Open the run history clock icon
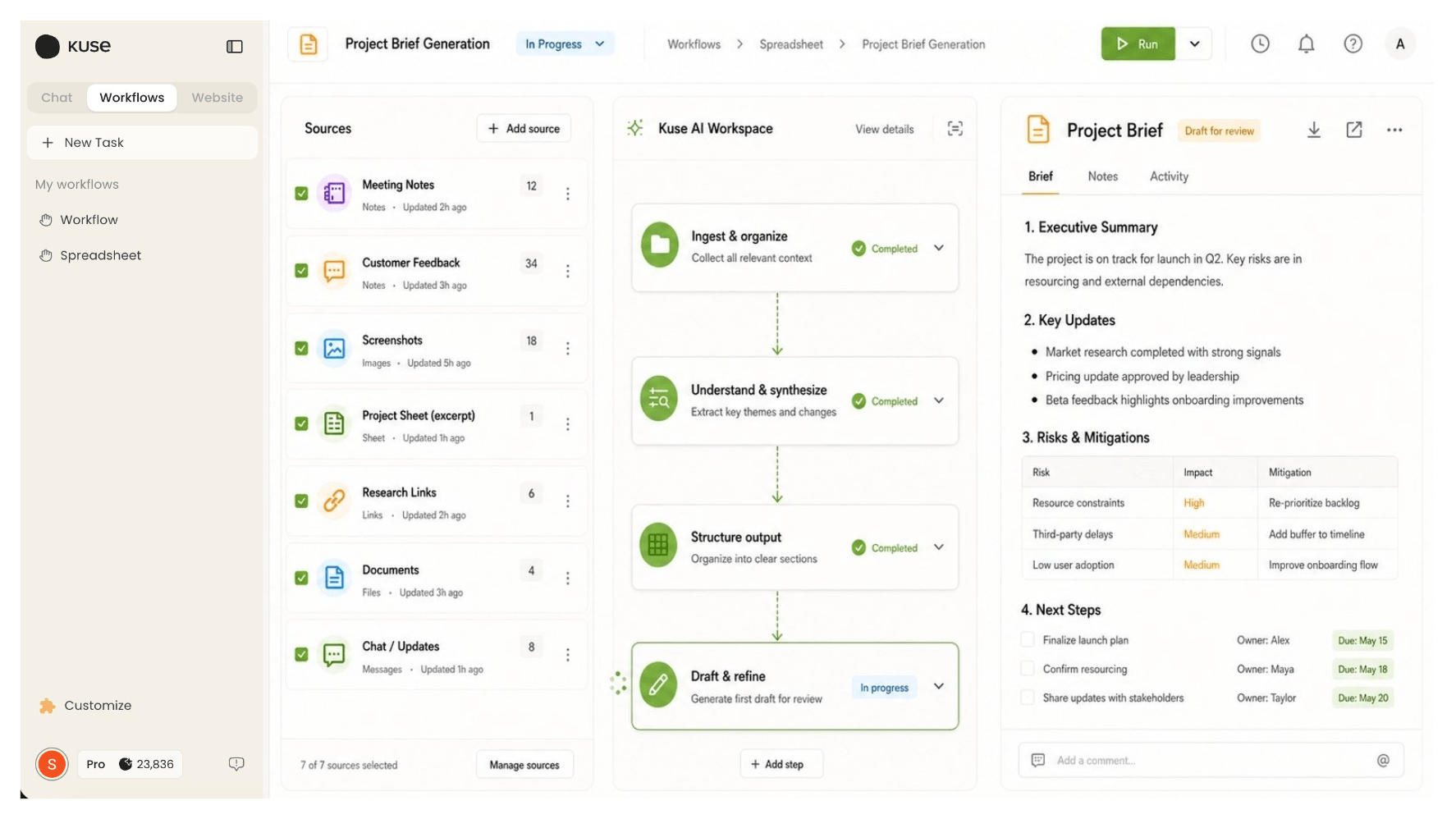Viewport: 1456px width, 819px height. (1260, 44)
